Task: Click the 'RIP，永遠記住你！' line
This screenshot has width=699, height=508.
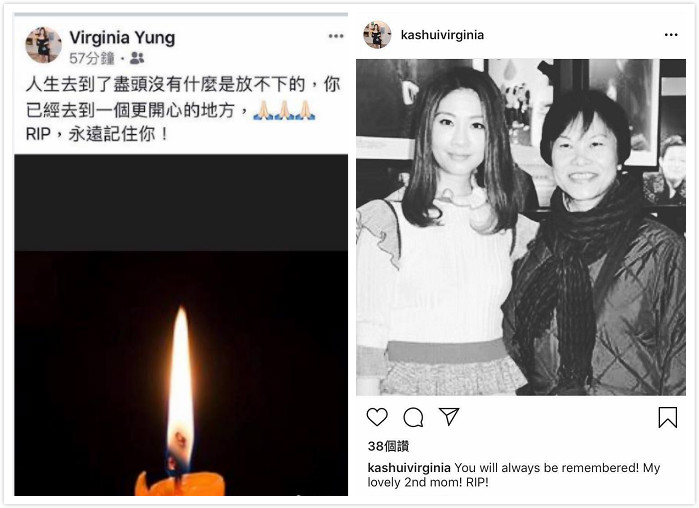Action: 97,134
